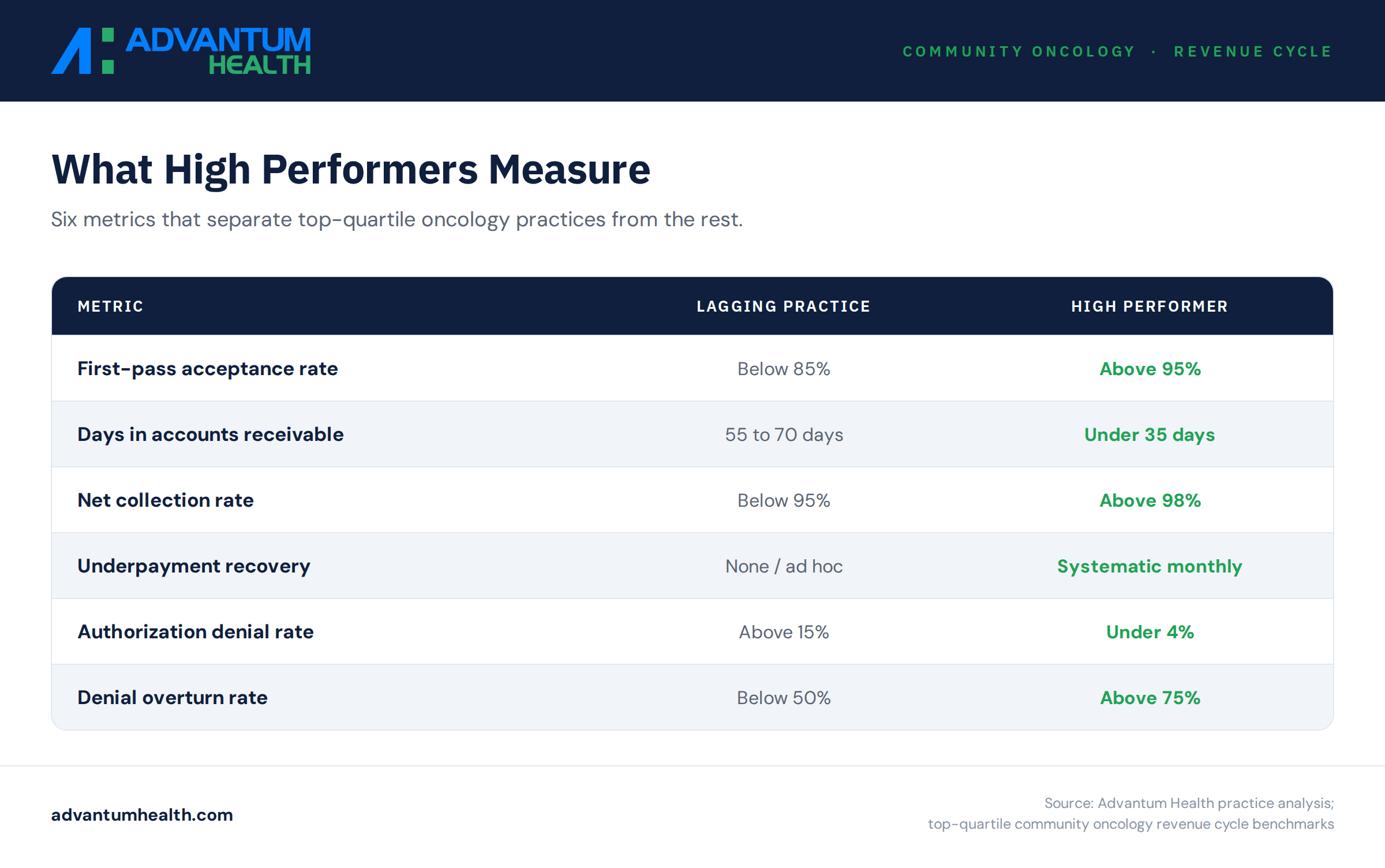Image resolution: width=1385 pixels, height=868 pixels.
Task: Click the 'Below 95%' cell
Action: [x=784, y=500]
